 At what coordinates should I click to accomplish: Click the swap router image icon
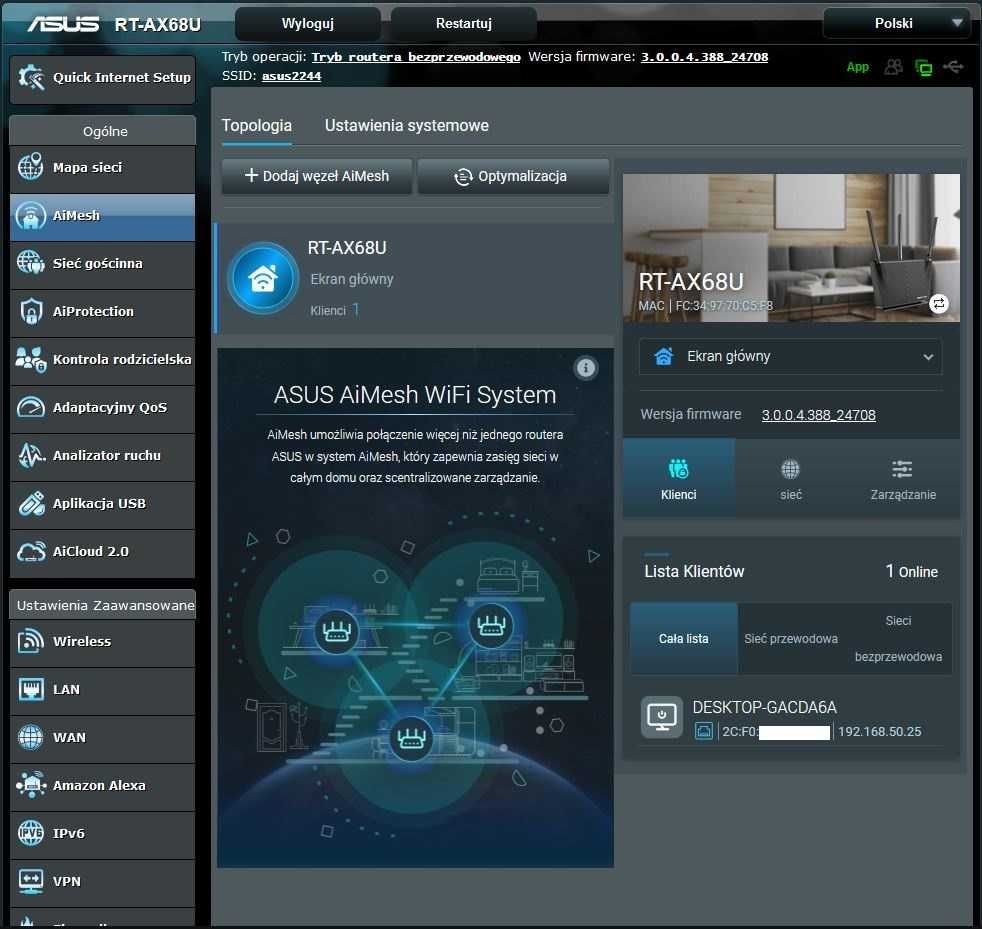tap(938, 304)
